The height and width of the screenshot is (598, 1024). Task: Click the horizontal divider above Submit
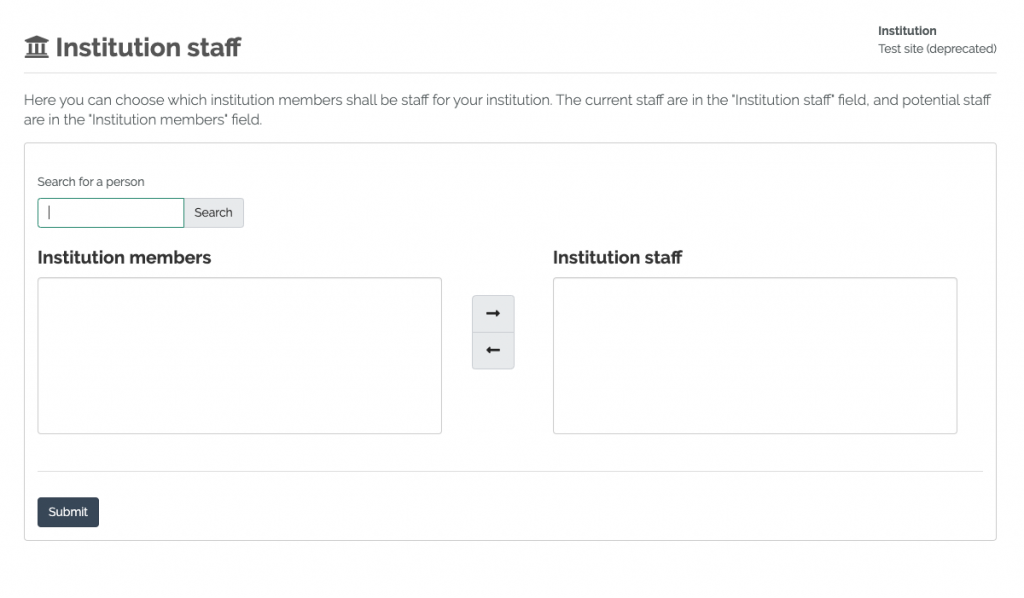point(510,471)
